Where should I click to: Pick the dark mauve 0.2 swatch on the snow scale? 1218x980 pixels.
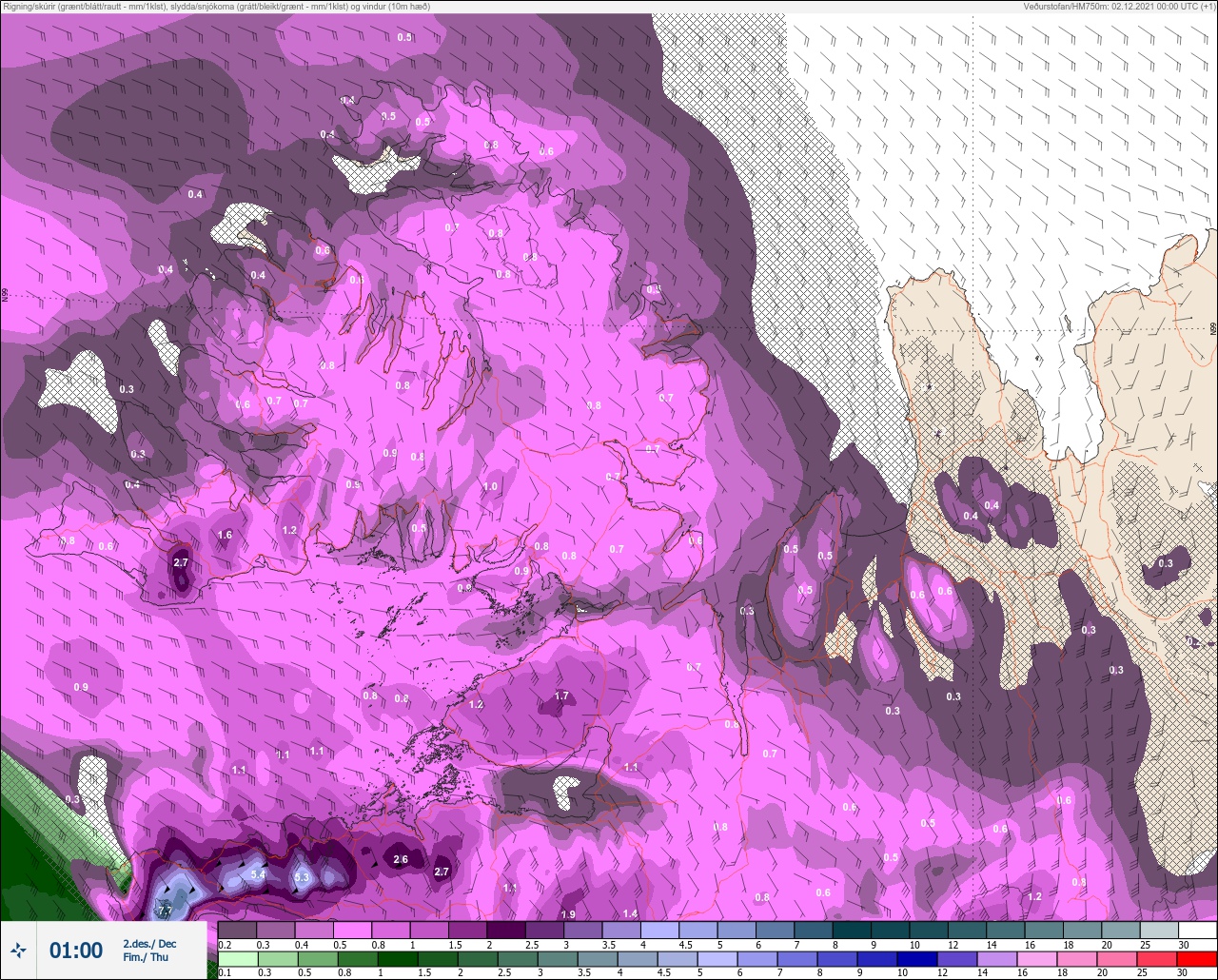click(237, 930)
